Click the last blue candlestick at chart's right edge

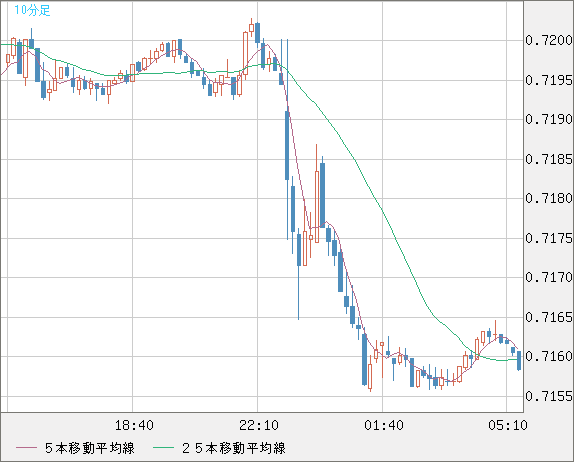[x=519, y=361]
